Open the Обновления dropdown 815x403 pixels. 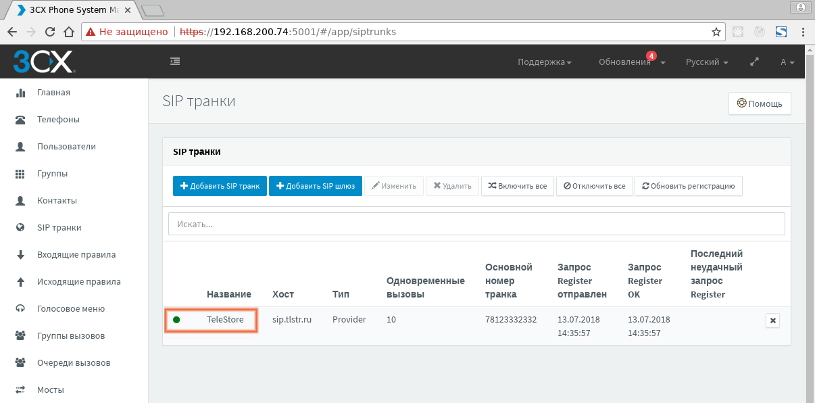pyautogui.click(x=632, y=62)
